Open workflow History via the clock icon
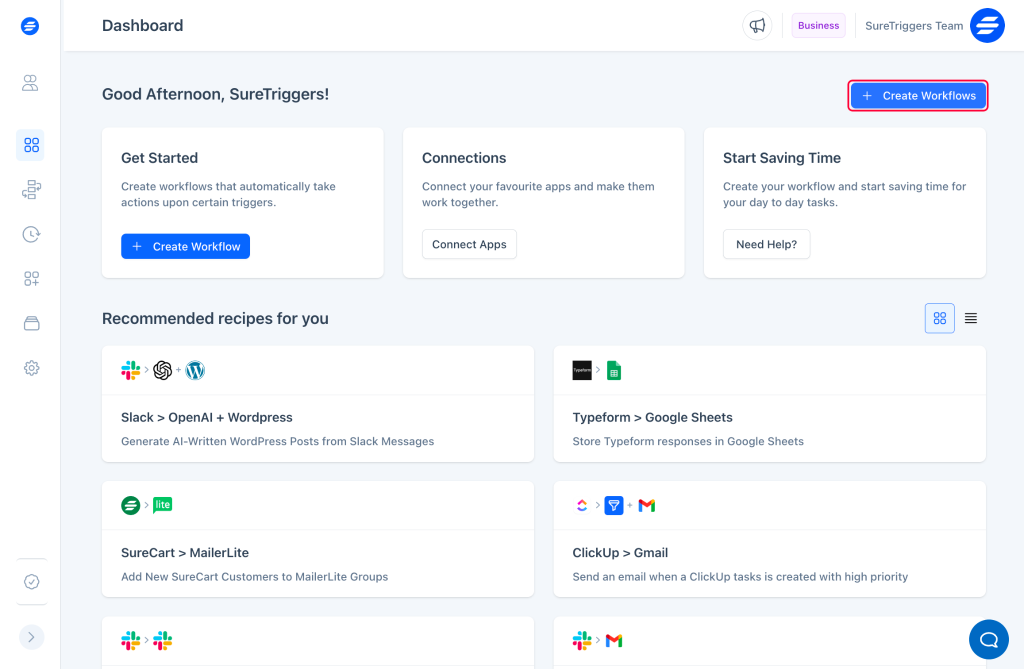 click(x=30, y=234)
